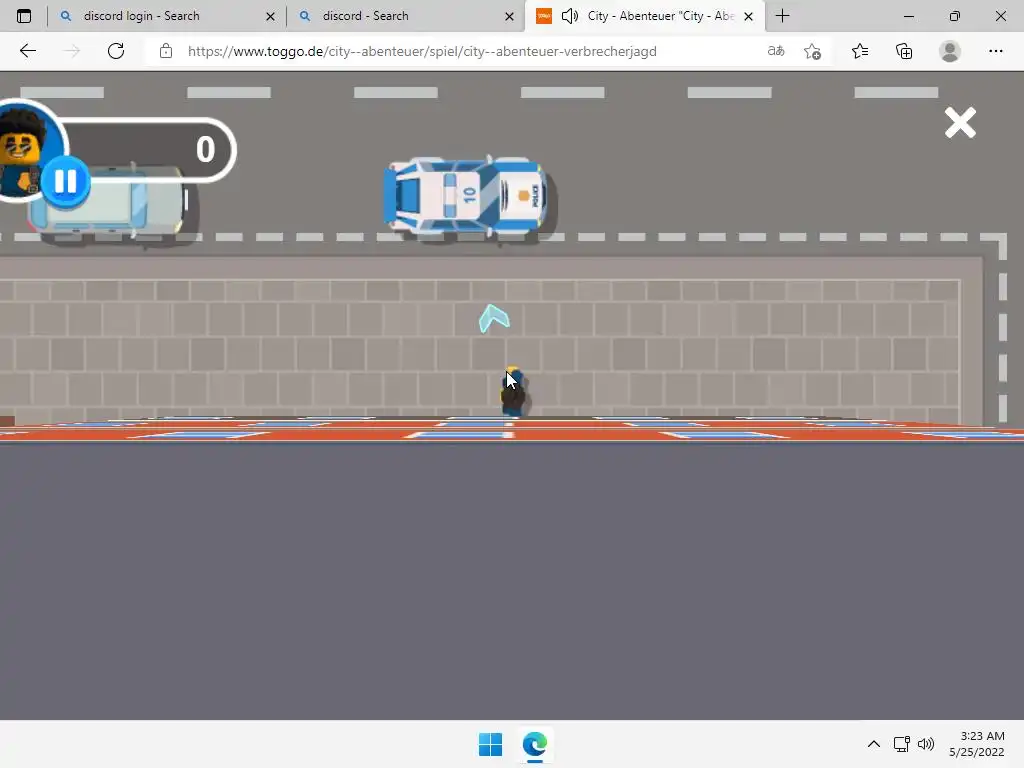View site information lock icon
1024x768 pixels.
(166, 51)
